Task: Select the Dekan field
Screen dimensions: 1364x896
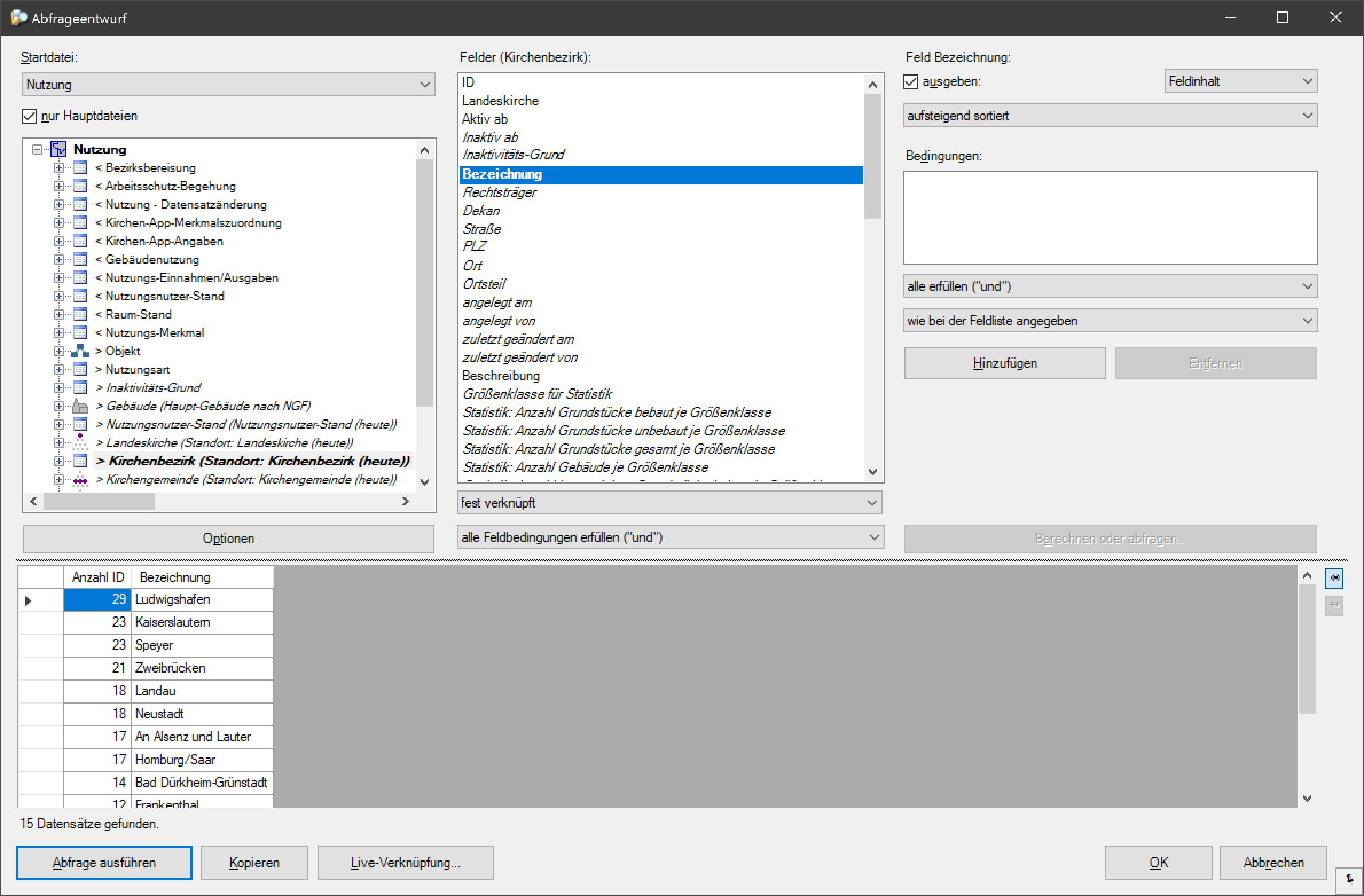Action: pyautogui.click(x=661, y=211)
